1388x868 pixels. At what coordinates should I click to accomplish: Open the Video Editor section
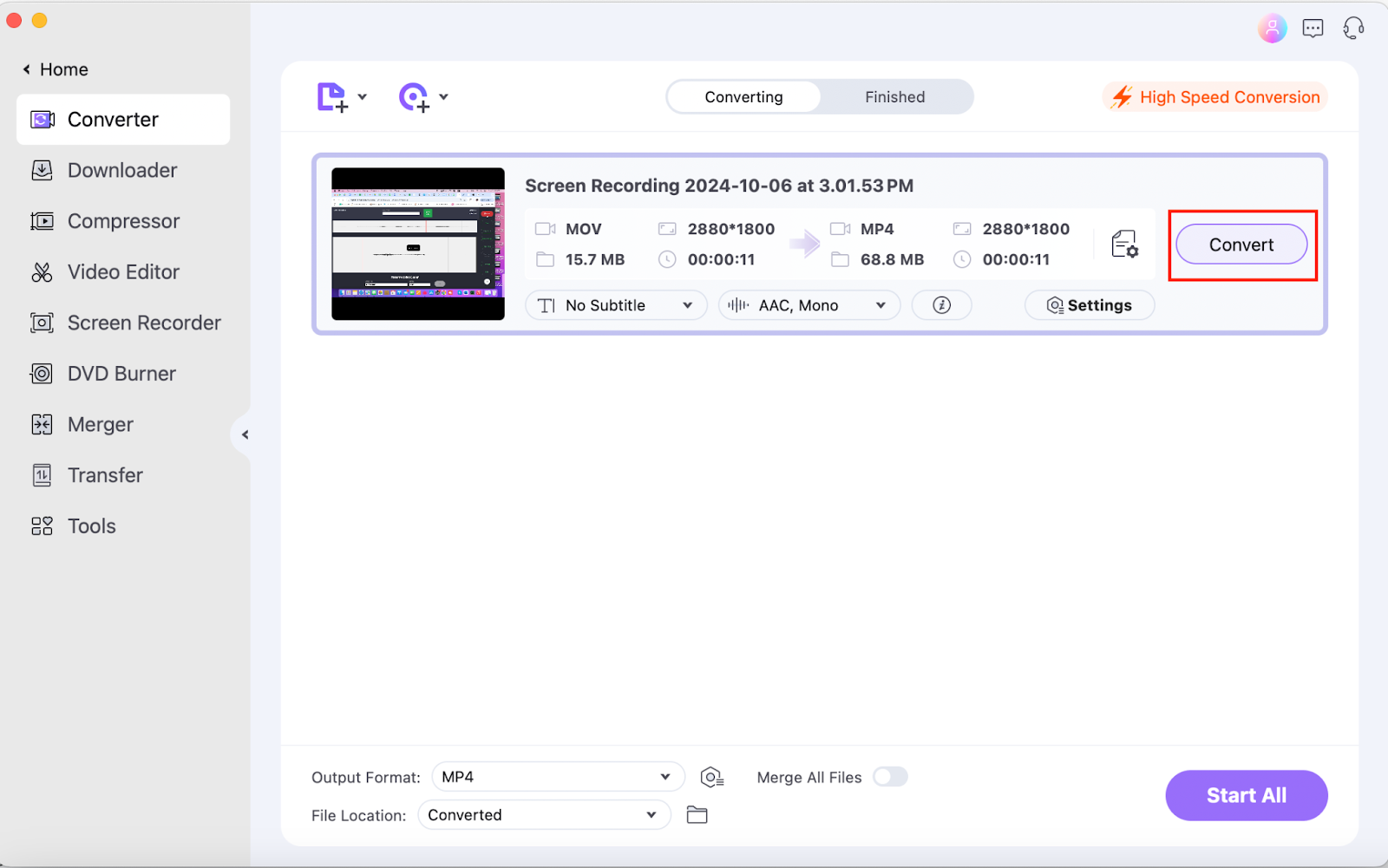[x=123, y=272]
